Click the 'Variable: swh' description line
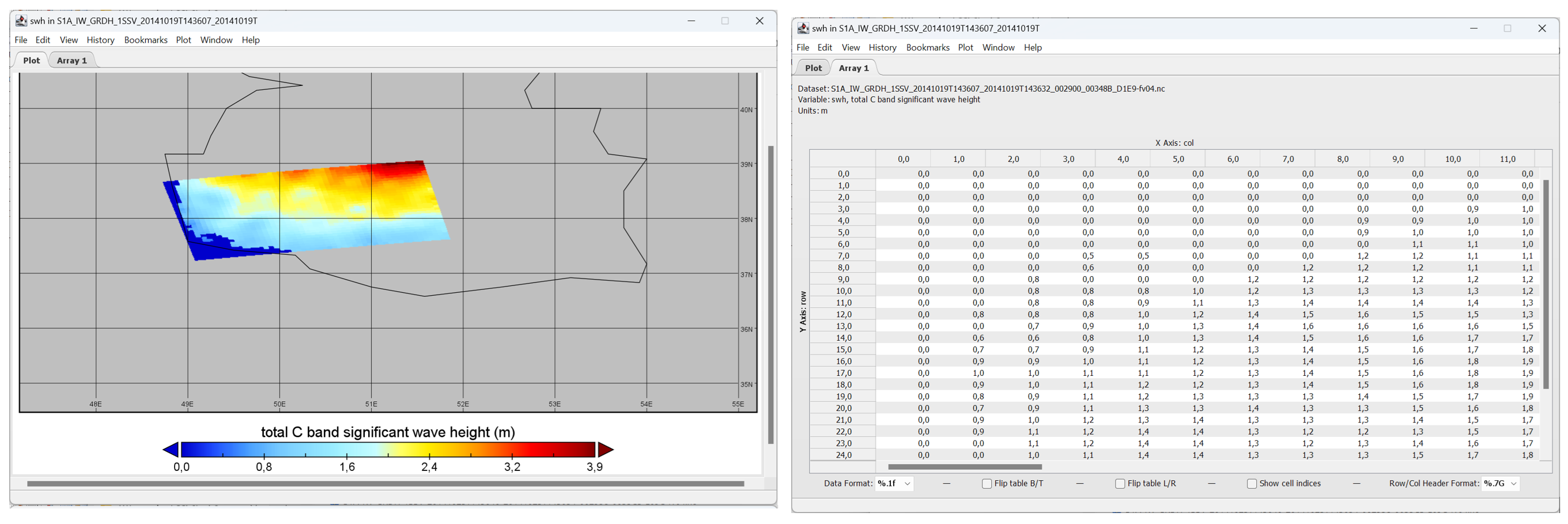The image size is (1568, 524). pos(889,100)
